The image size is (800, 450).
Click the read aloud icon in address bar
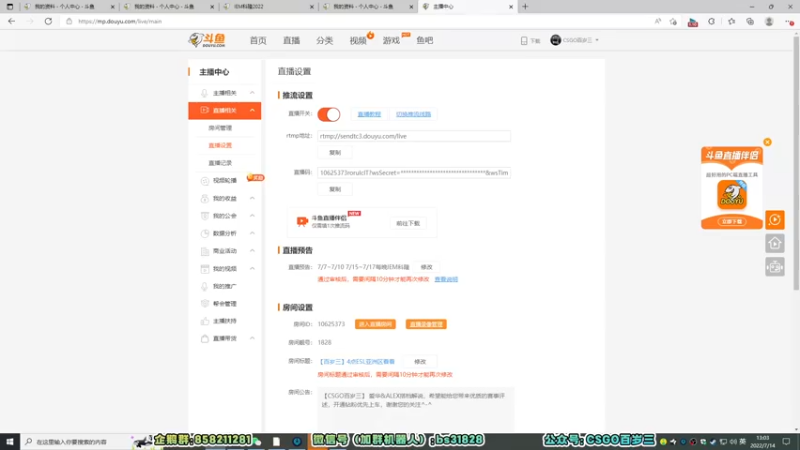click(658, 21)
